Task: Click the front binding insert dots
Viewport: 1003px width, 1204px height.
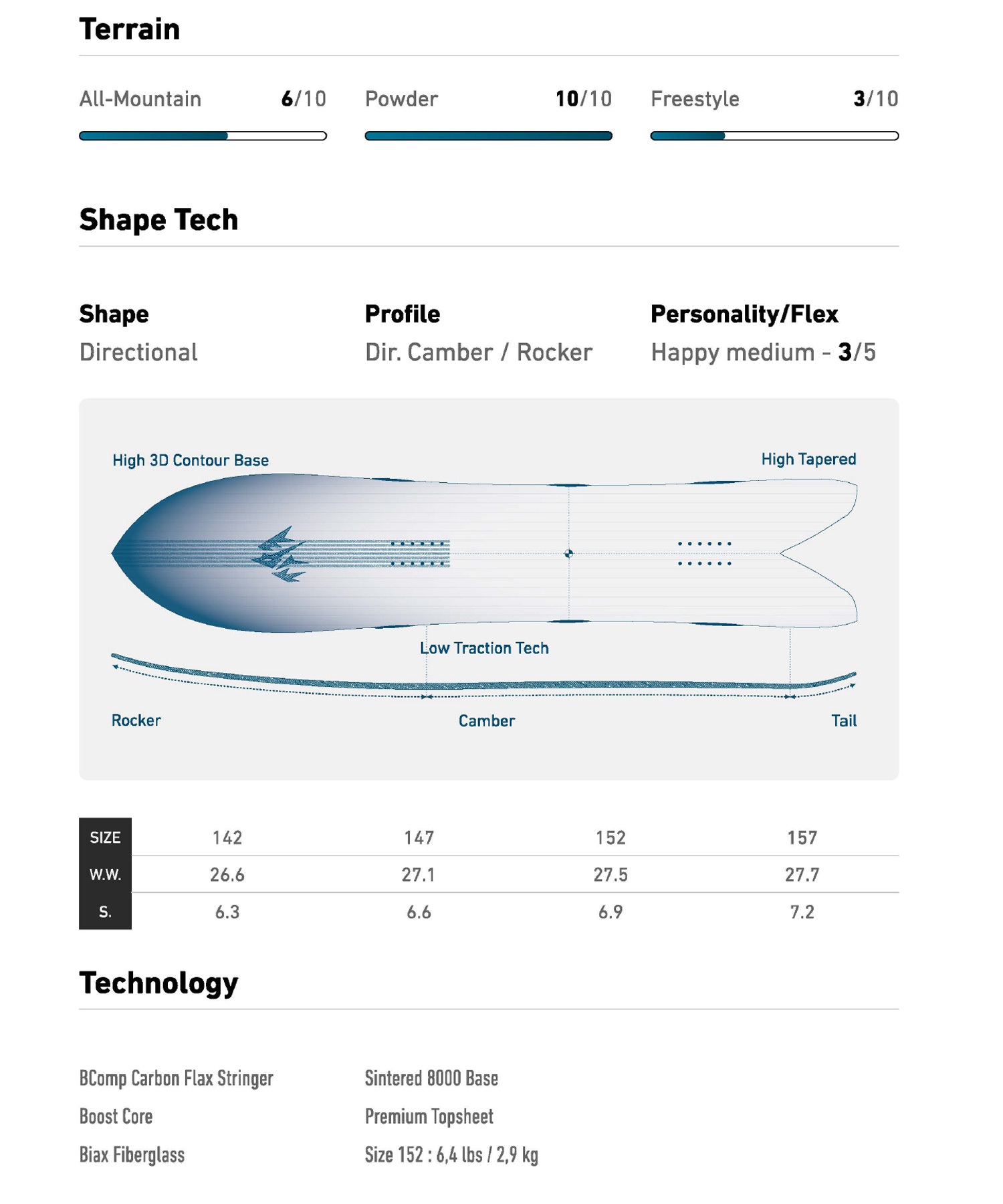Action: 419,554
